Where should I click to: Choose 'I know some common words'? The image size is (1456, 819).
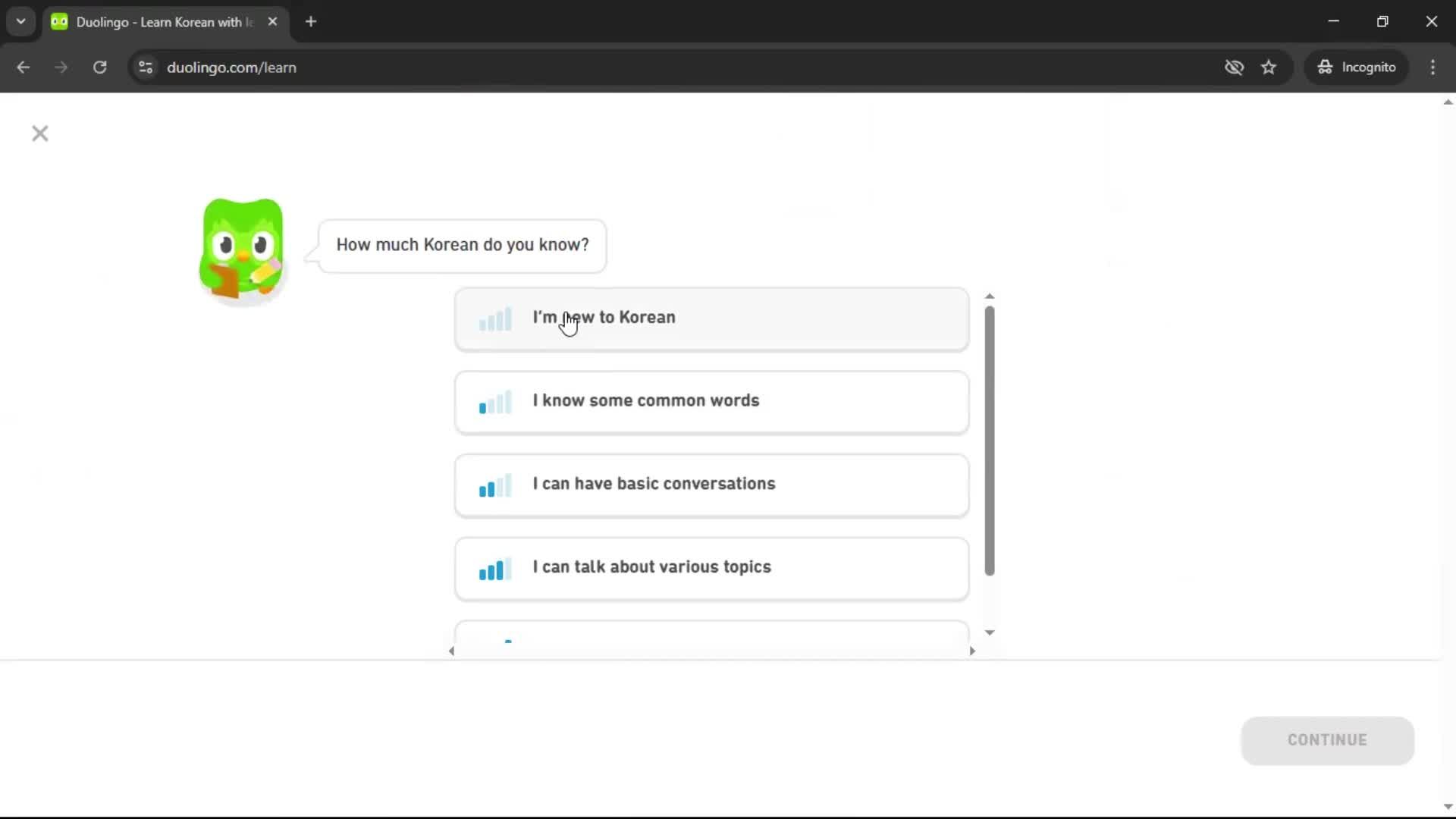coord(711,402)
